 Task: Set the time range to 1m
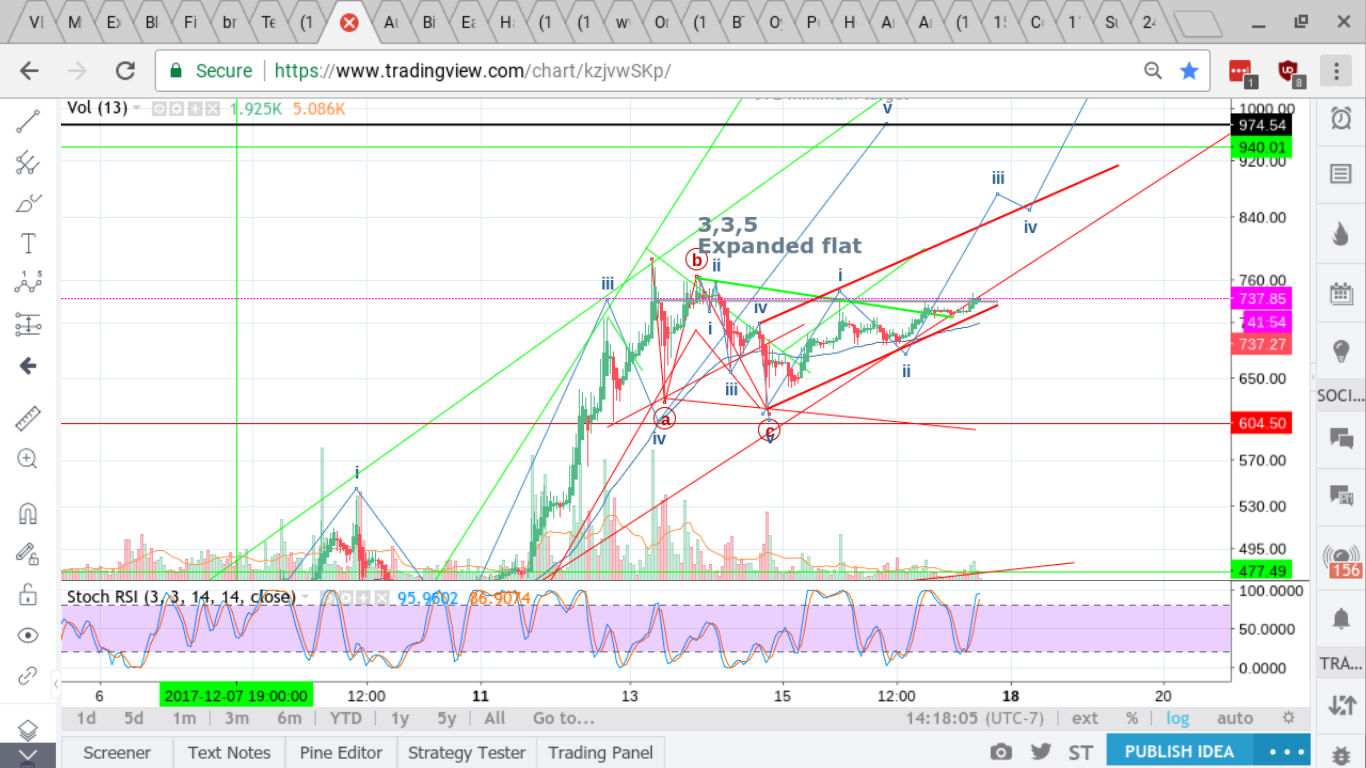(x=184, y=718)
